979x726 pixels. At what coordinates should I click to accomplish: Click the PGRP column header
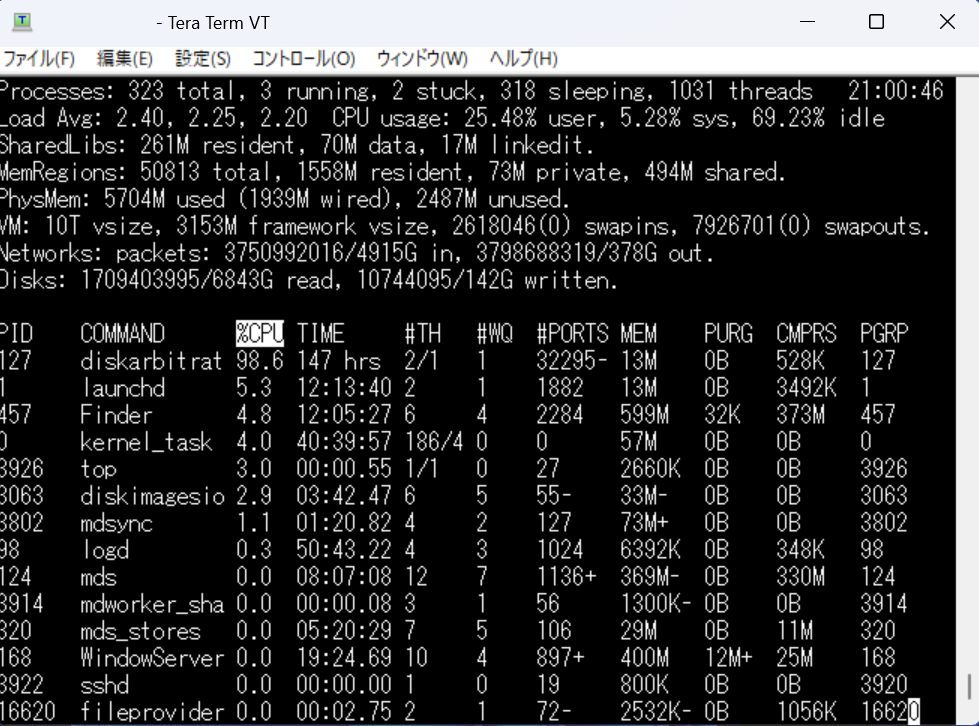(884, 333)
